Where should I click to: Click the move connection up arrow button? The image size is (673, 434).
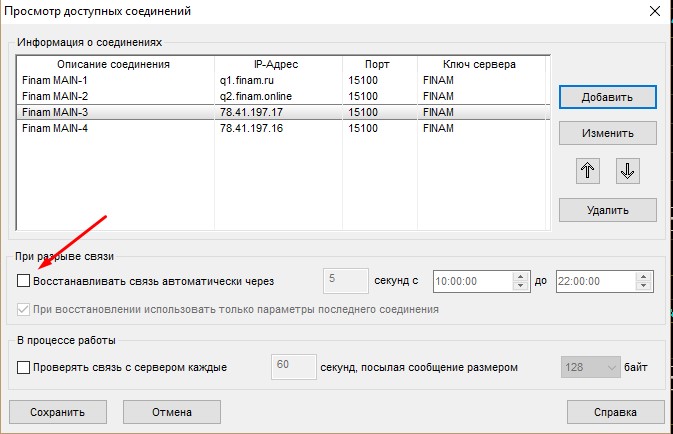coord(588,171)
